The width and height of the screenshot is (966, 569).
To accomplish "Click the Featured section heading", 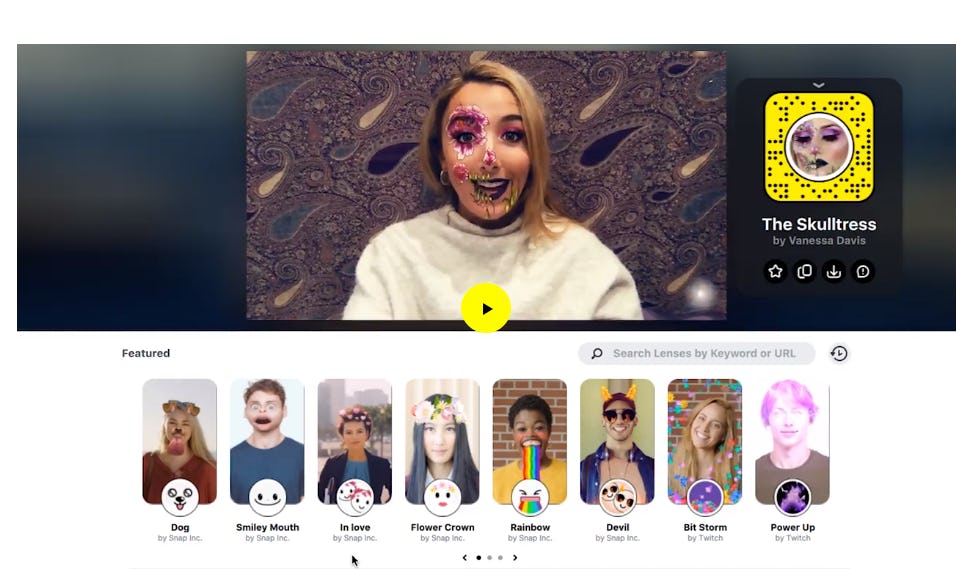I will pyautogui.click(x=145, y=353).
